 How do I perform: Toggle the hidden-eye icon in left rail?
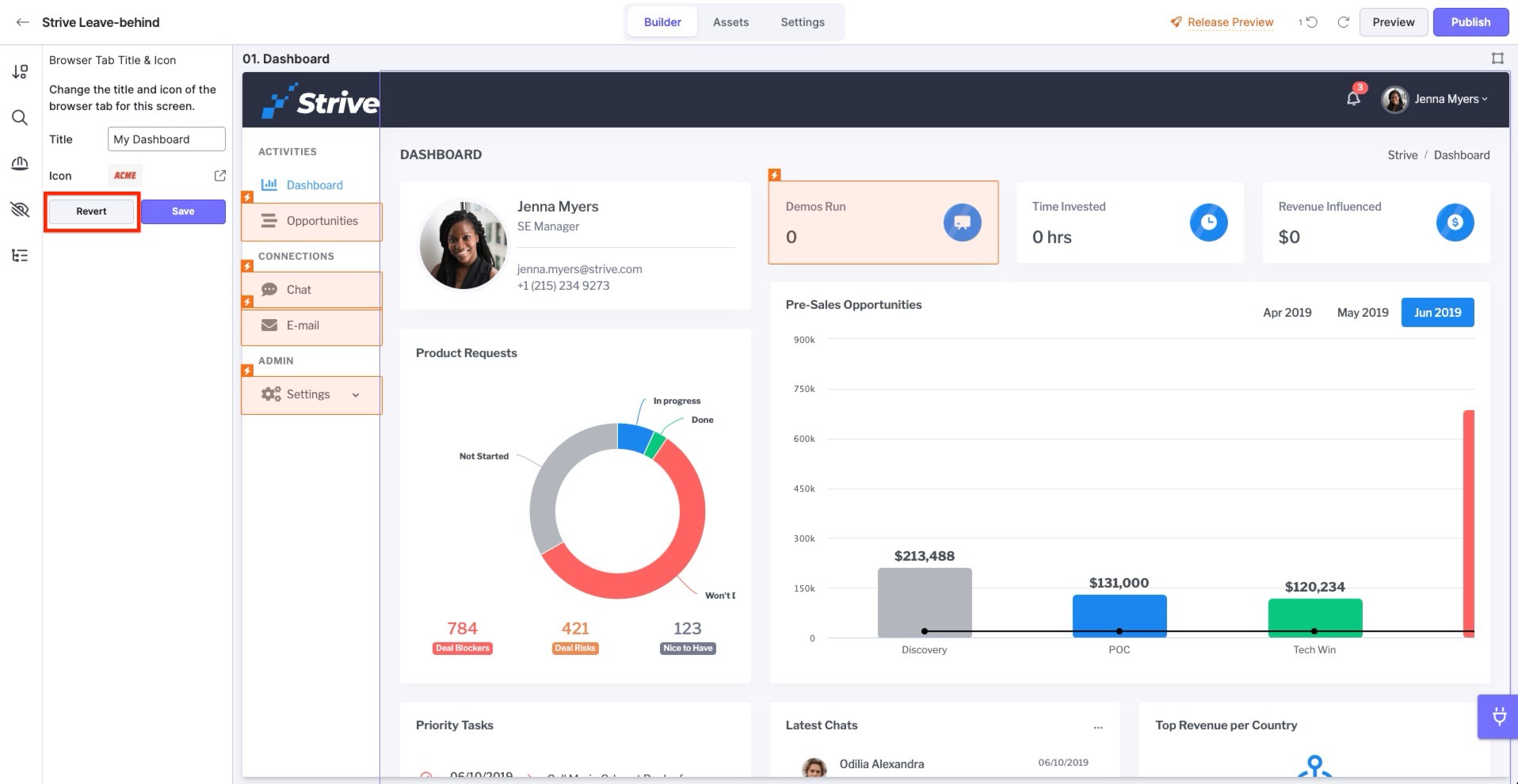(20, 209)
